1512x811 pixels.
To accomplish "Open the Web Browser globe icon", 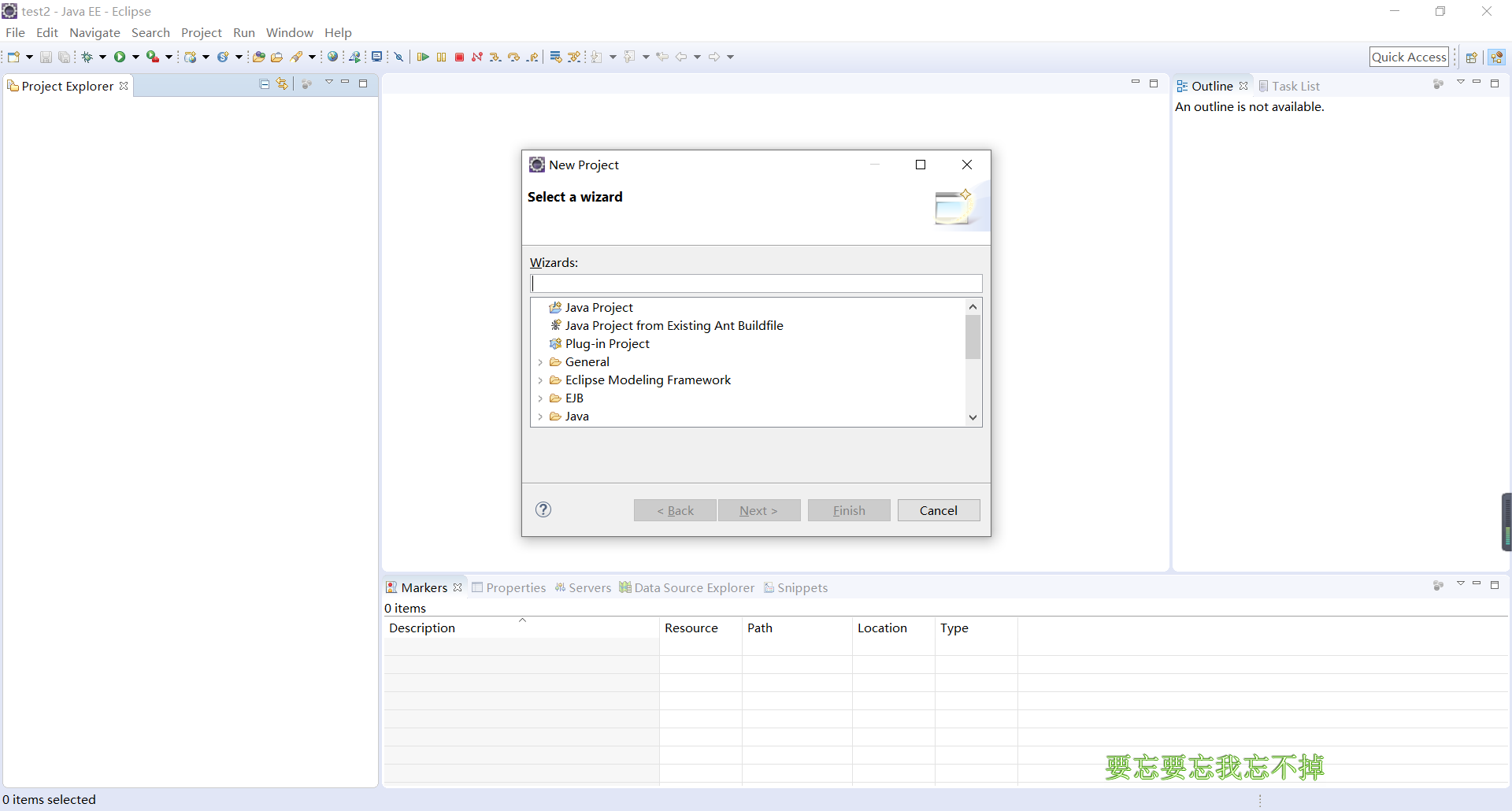I will [x=333, y=57].
